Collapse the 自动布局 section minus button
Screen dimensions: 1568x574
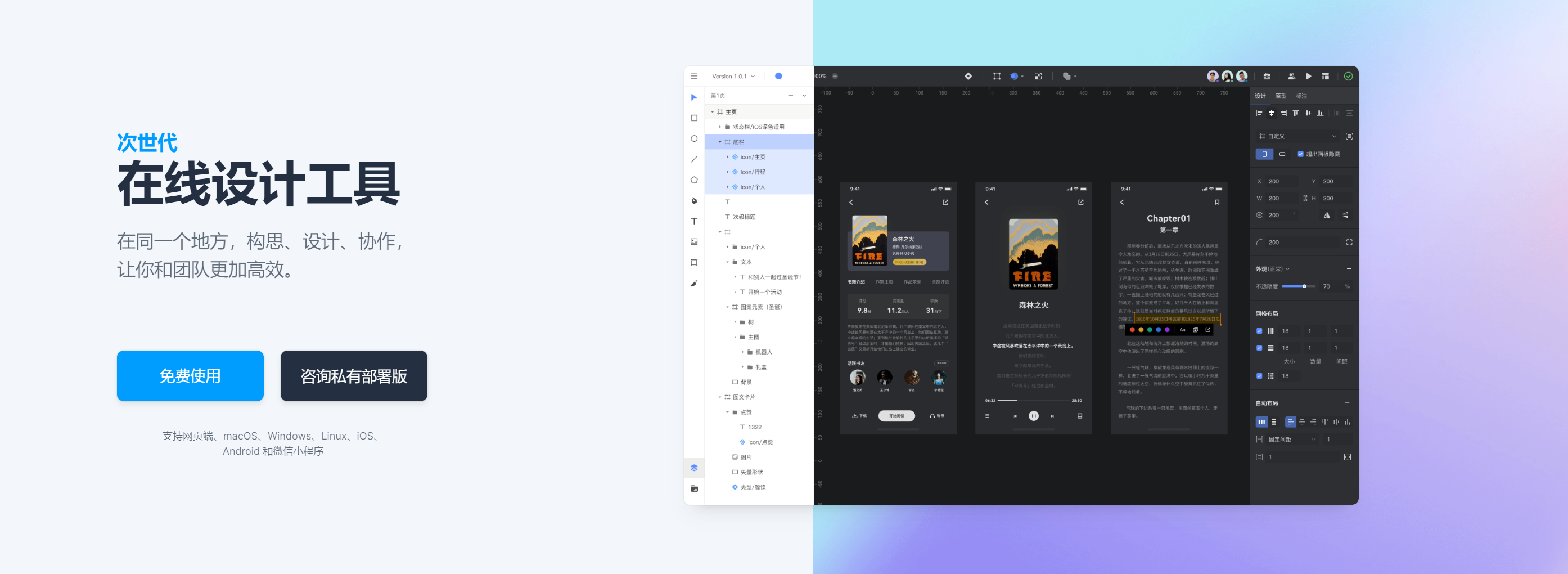(x=1347, y=403)
